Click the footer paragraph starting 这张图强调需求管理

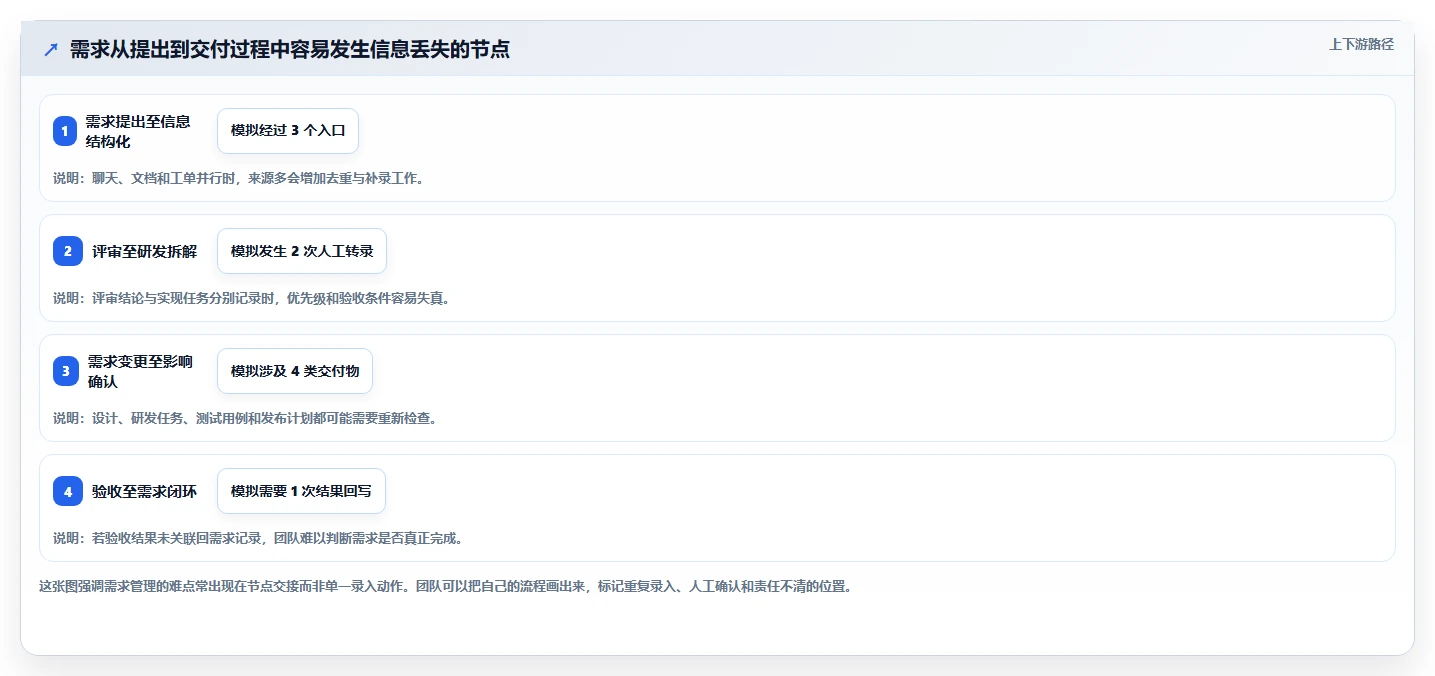pyautogui.click(x=445, y=586)
